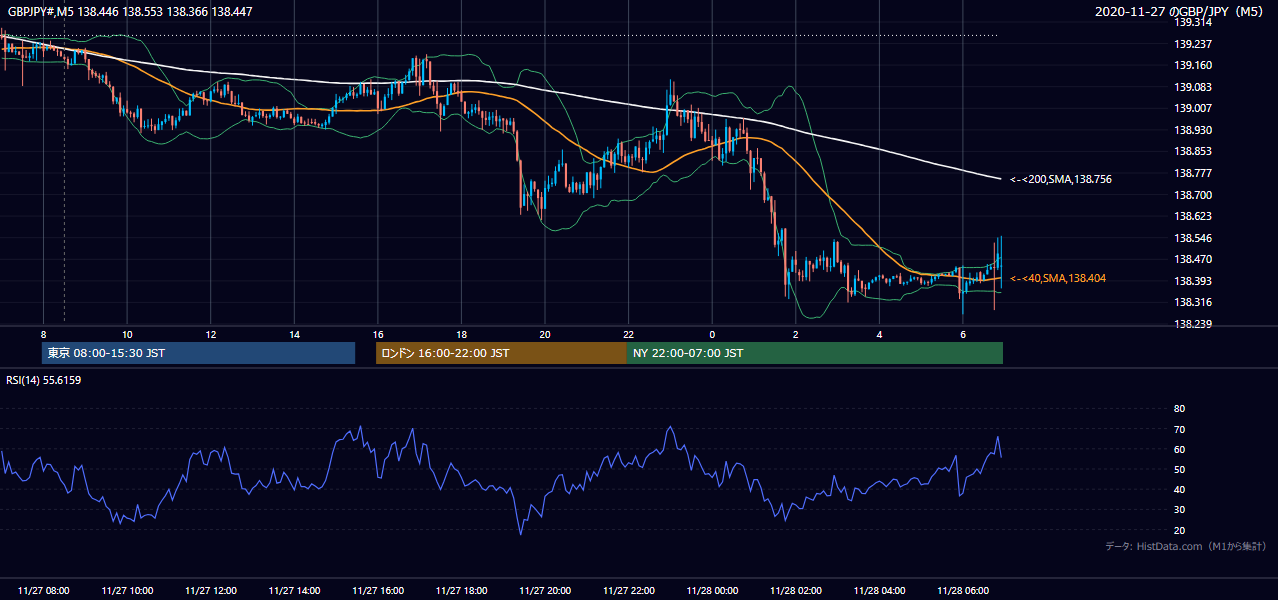The image size is (1278, 600).
Task: Click price axis value 138.853
Action: pyautogui.click(x=1192, y=151)
